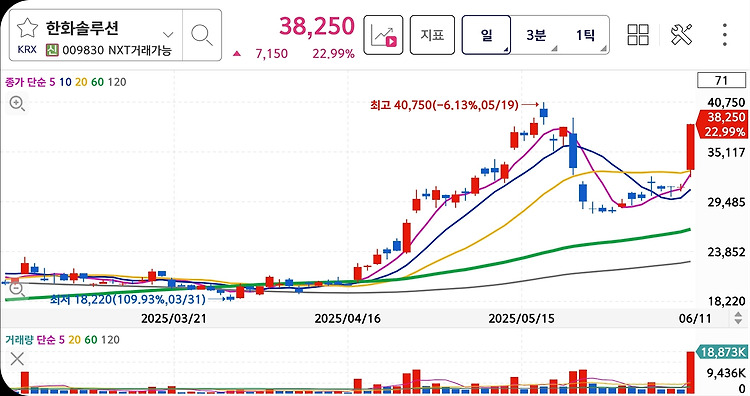Select the 일 daily chart period

(x=486, y=35)
